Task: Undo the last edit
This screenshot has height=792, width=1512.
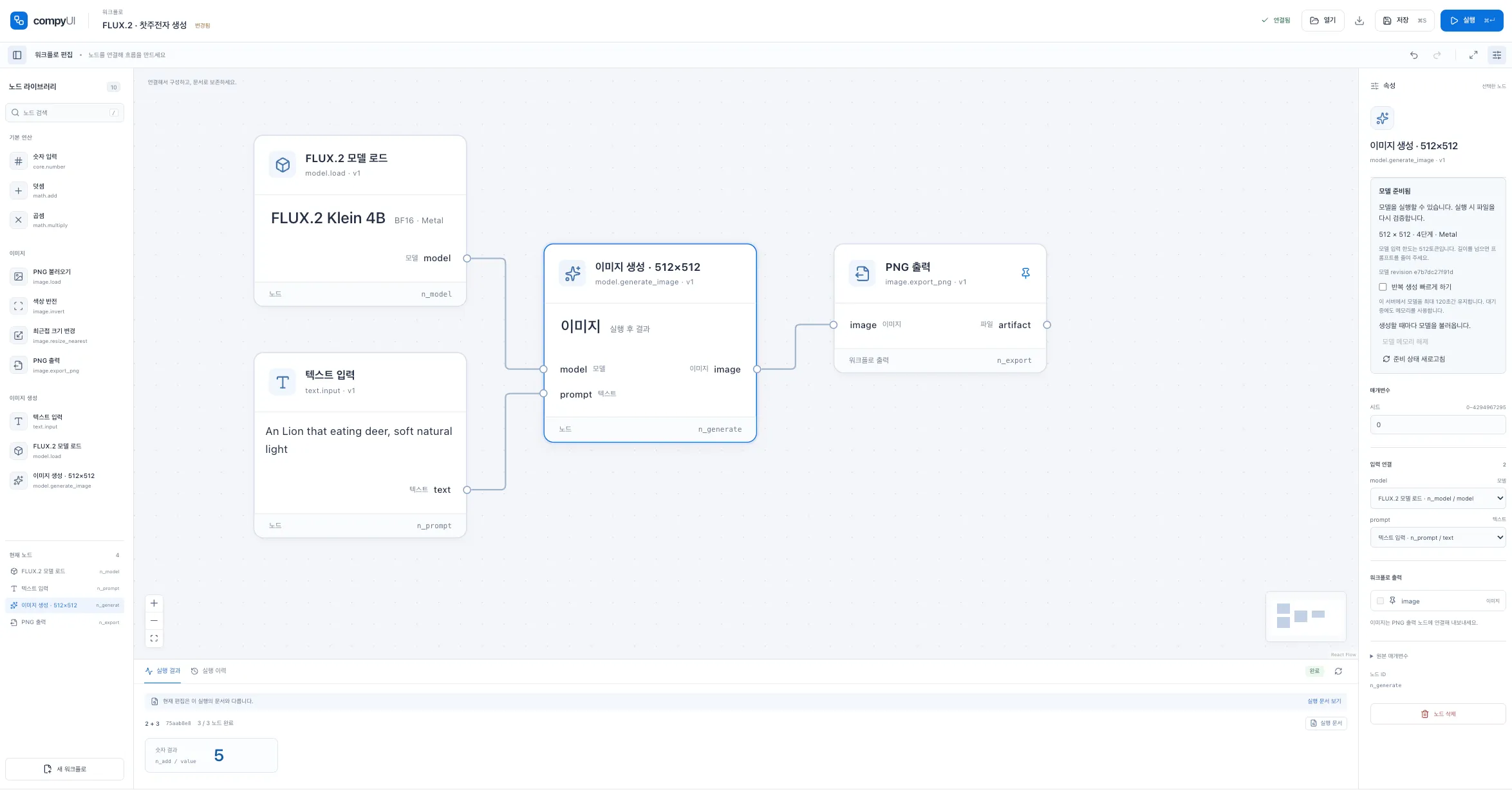Action: (x=1414, y=55)
